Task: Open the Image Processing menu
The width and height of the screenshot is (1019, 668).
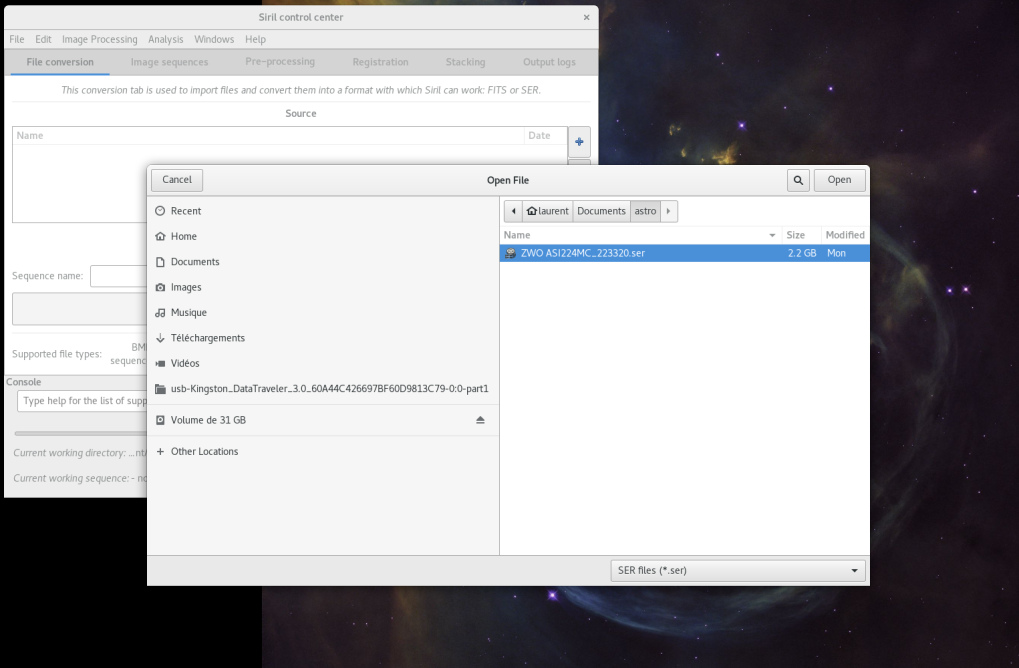Action: [99, 40]
